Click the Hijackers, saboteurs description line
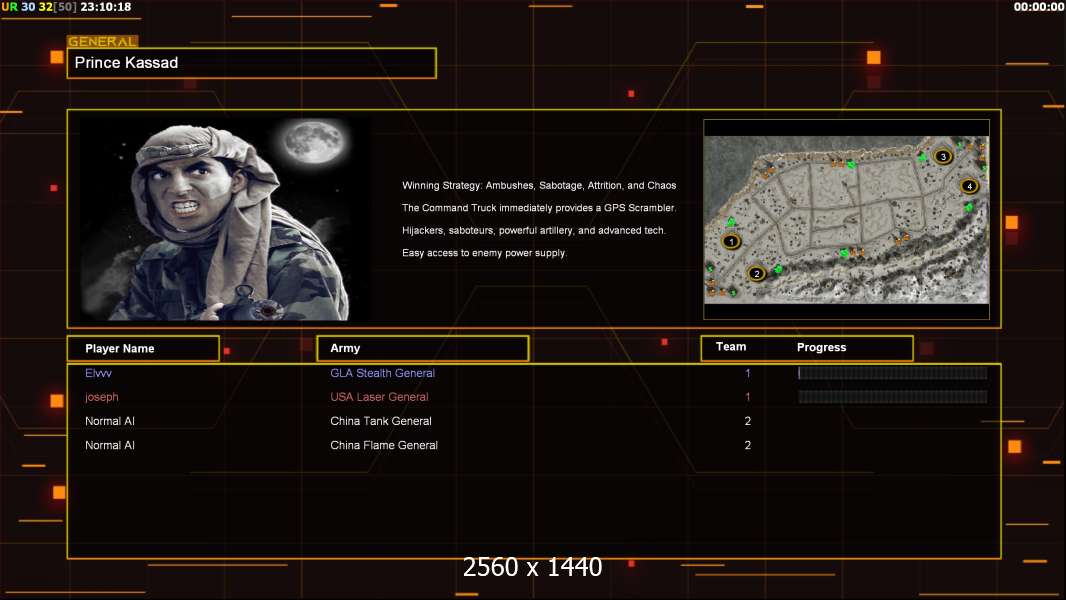Screen dimensions: 1066x600 point(534,230)
